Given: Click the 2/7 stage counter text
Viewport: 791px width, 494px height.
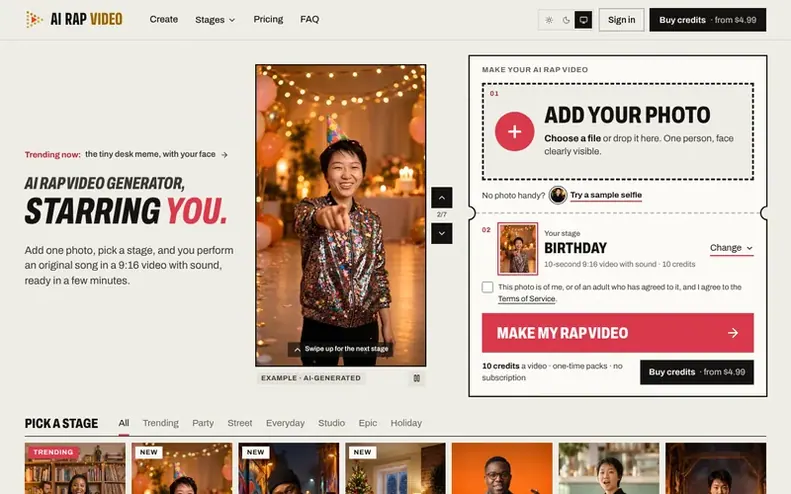Looking at the screenshot, I should [441, 215].
